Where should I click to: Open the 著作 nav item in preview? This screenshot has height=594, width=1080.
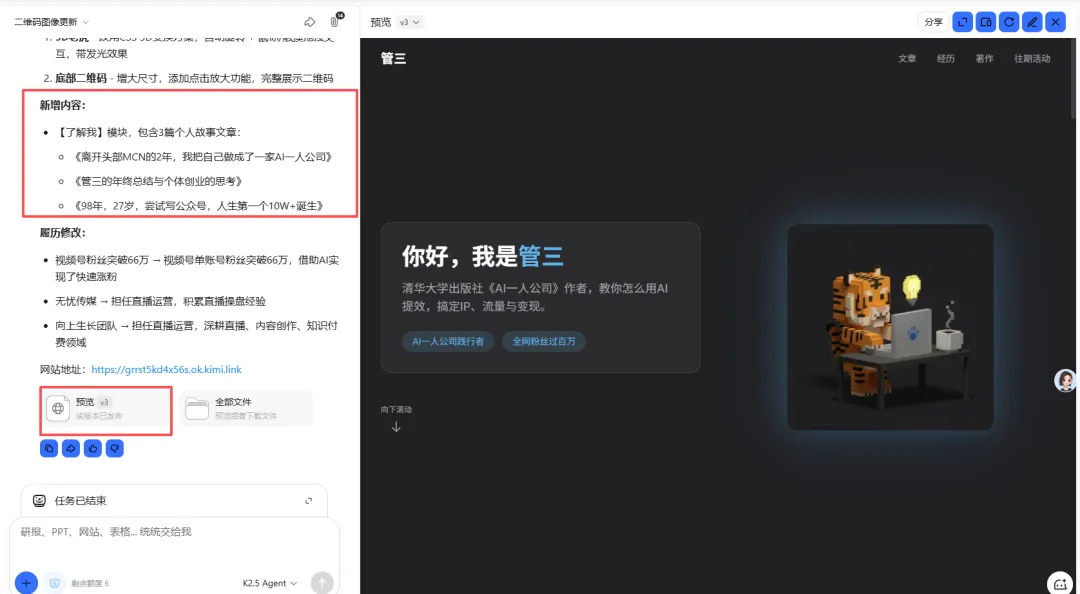click(984, 59)
